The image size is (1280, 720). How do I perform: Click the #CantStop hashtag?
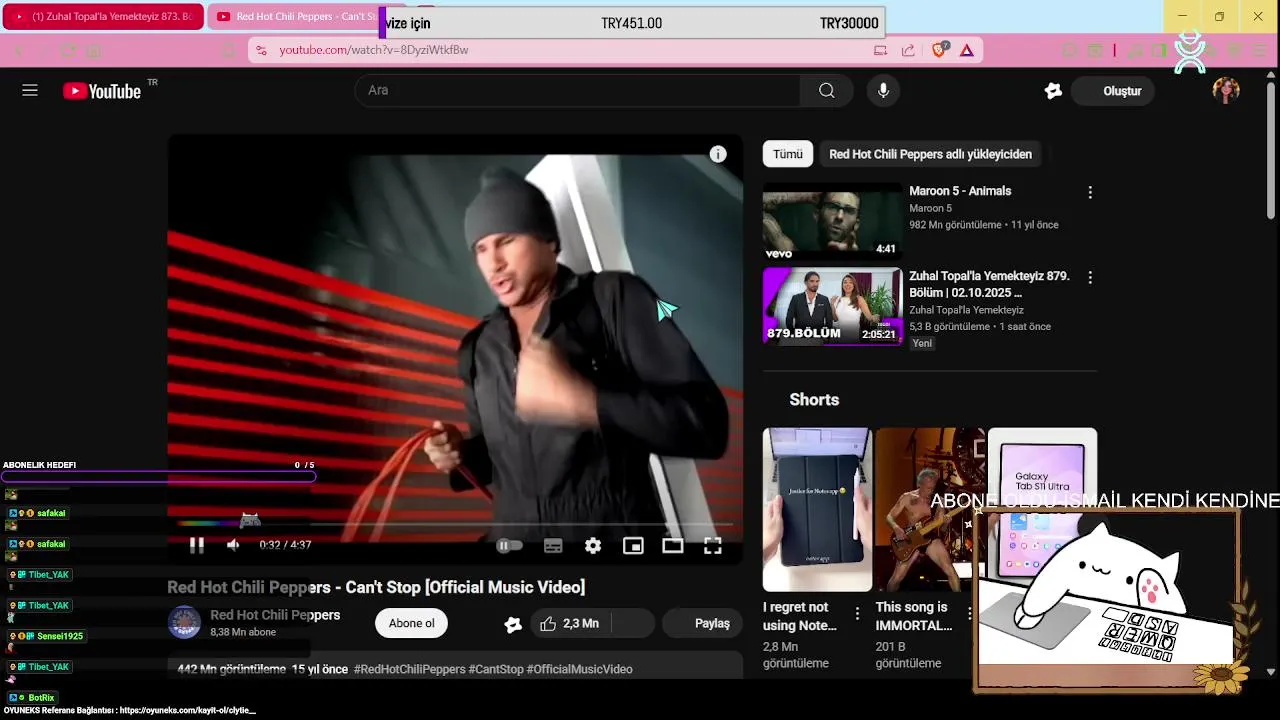tap(496, 669)
